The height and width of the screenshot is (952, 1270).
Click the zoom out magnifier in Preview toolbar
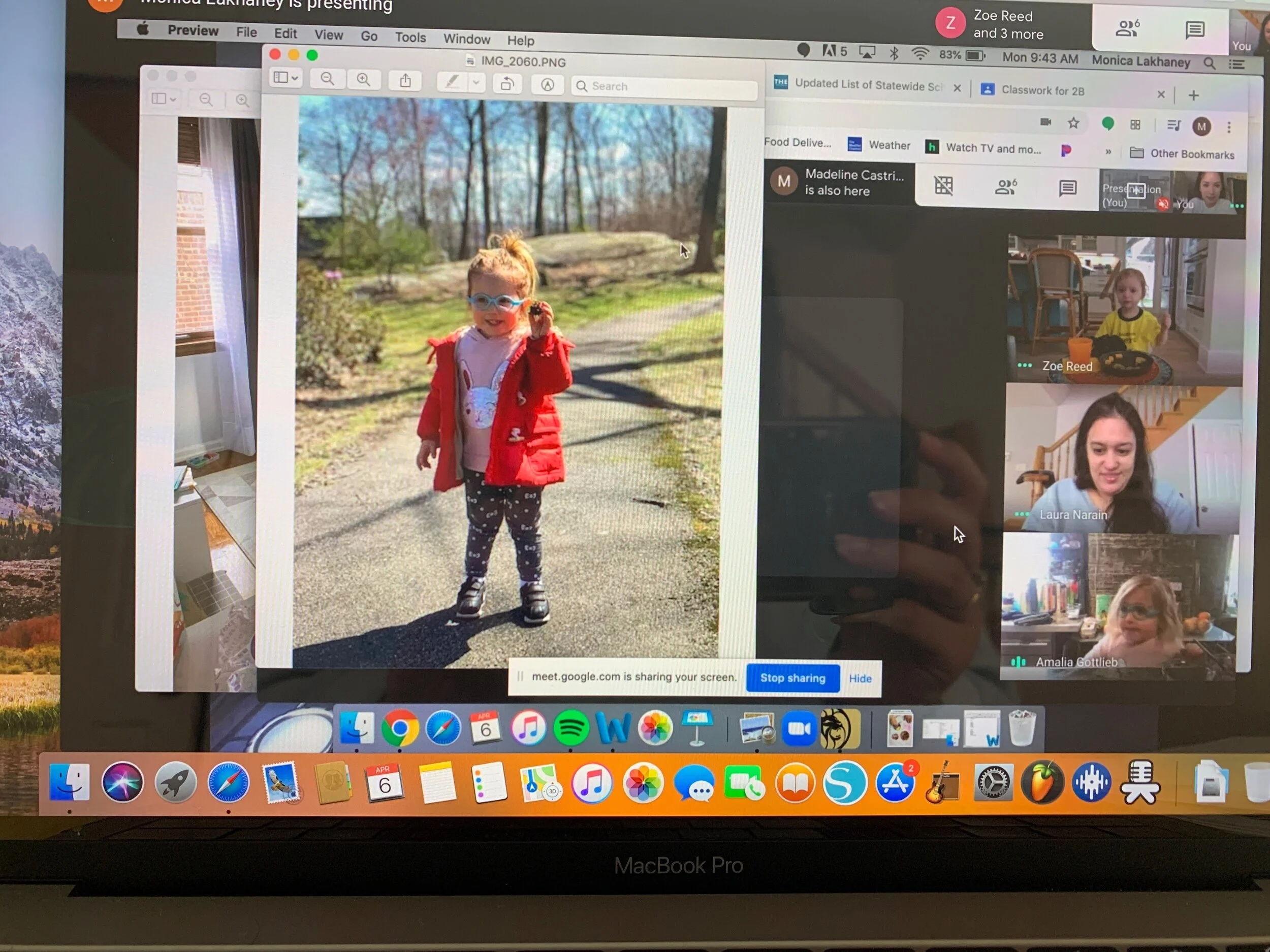(327, 79)
